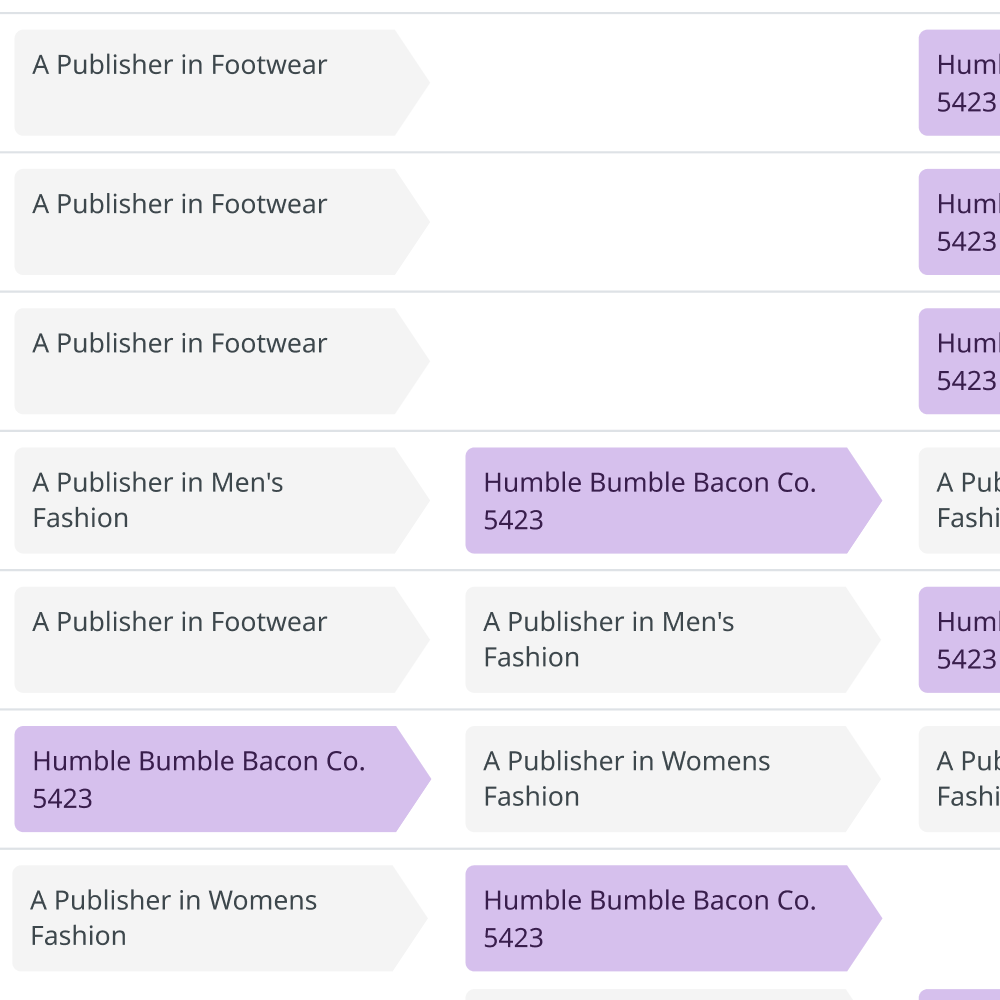Click the cut-off purple Humble step in top row
Image resolution: width=1000 pixels, height=1000 pixels.
(x=960, y=83)
